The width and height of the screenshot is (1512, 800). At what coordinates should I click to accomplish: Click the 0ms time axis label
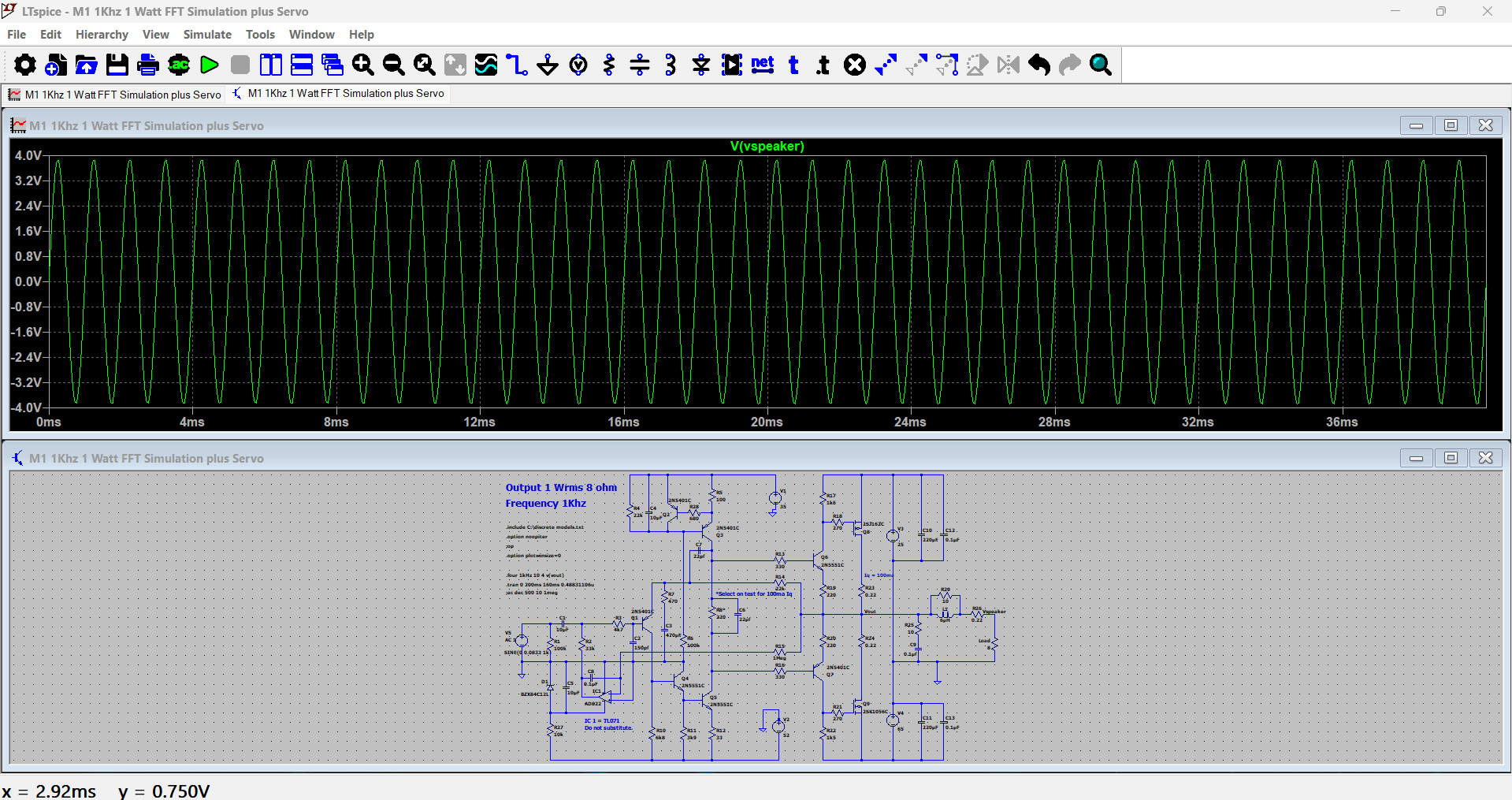pyautogui.click(x=49, y=422)
